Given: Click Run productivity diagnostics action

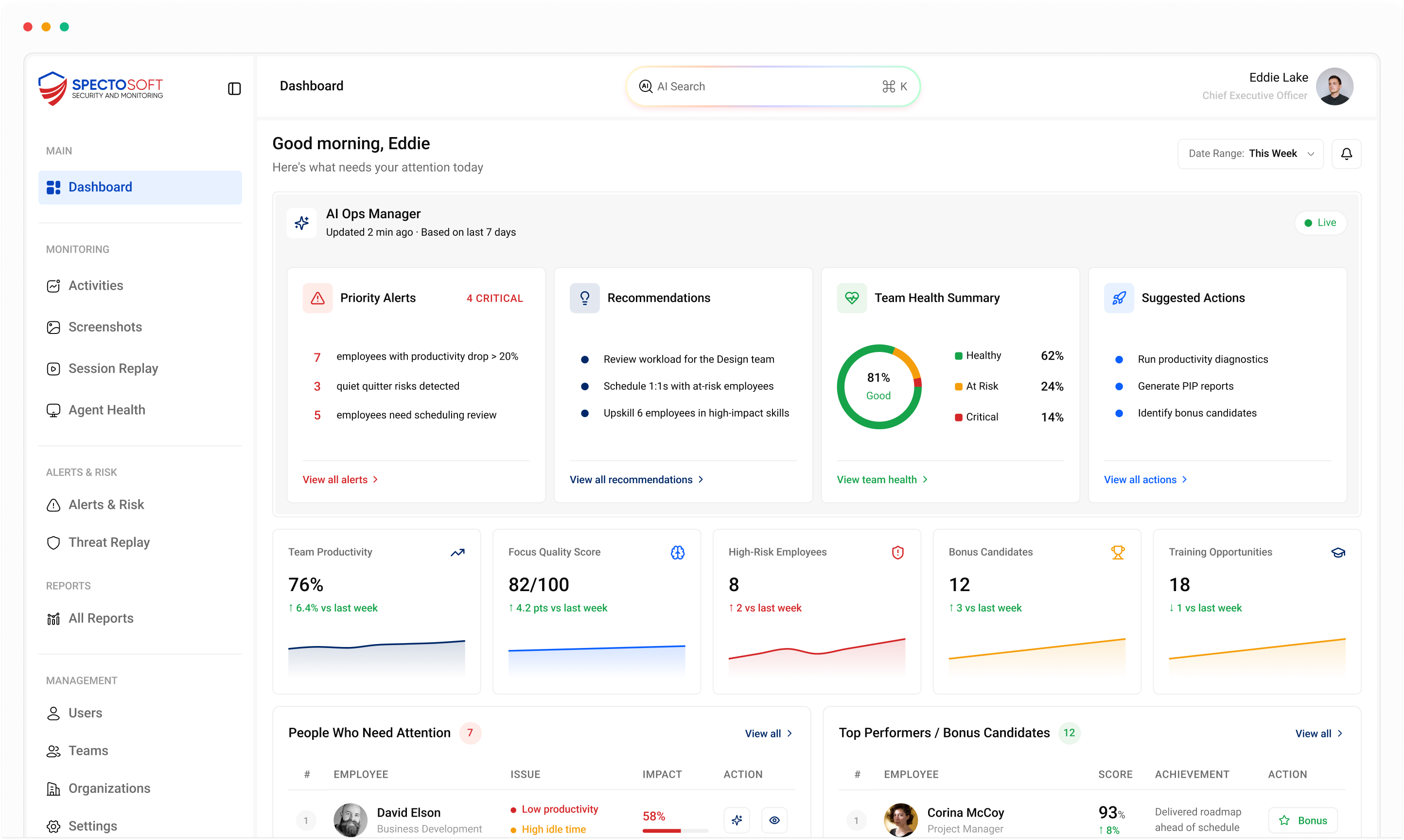Looking at the screenshot, I should [x=1203, y=359].
